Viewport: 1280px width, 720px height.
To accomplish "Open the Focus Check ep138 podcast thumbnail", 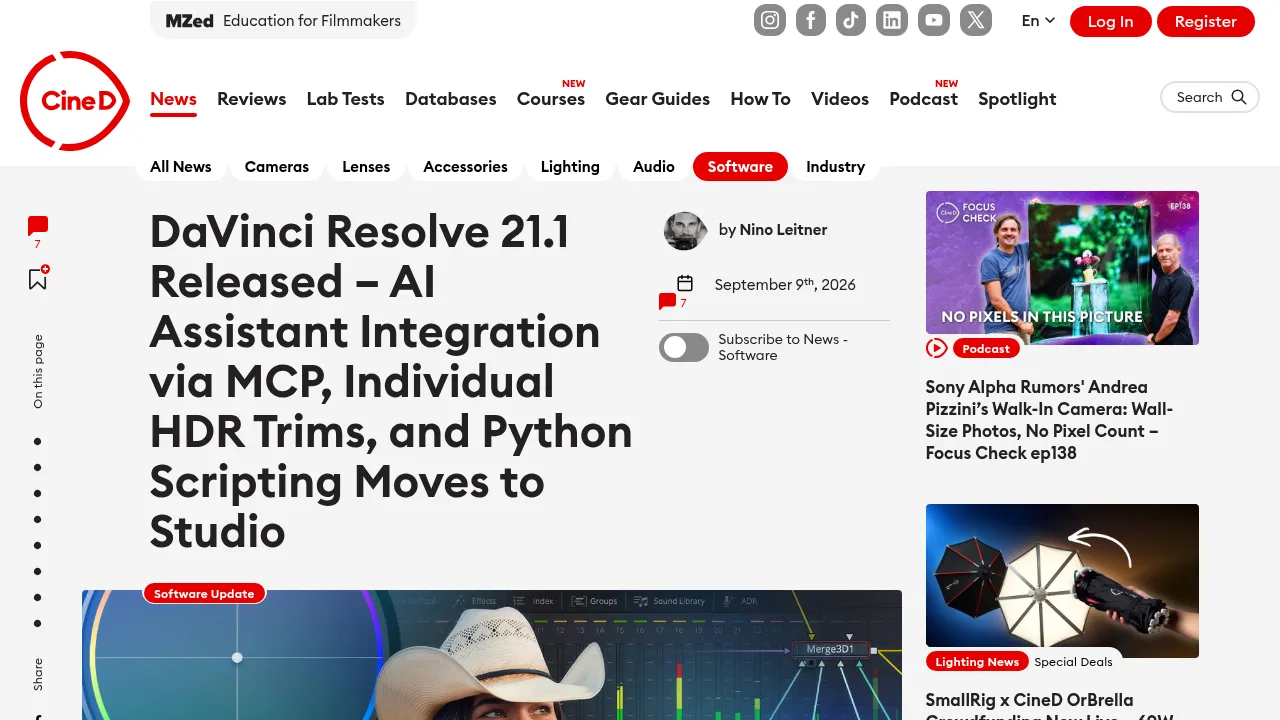I will (x=1062, y=268).
